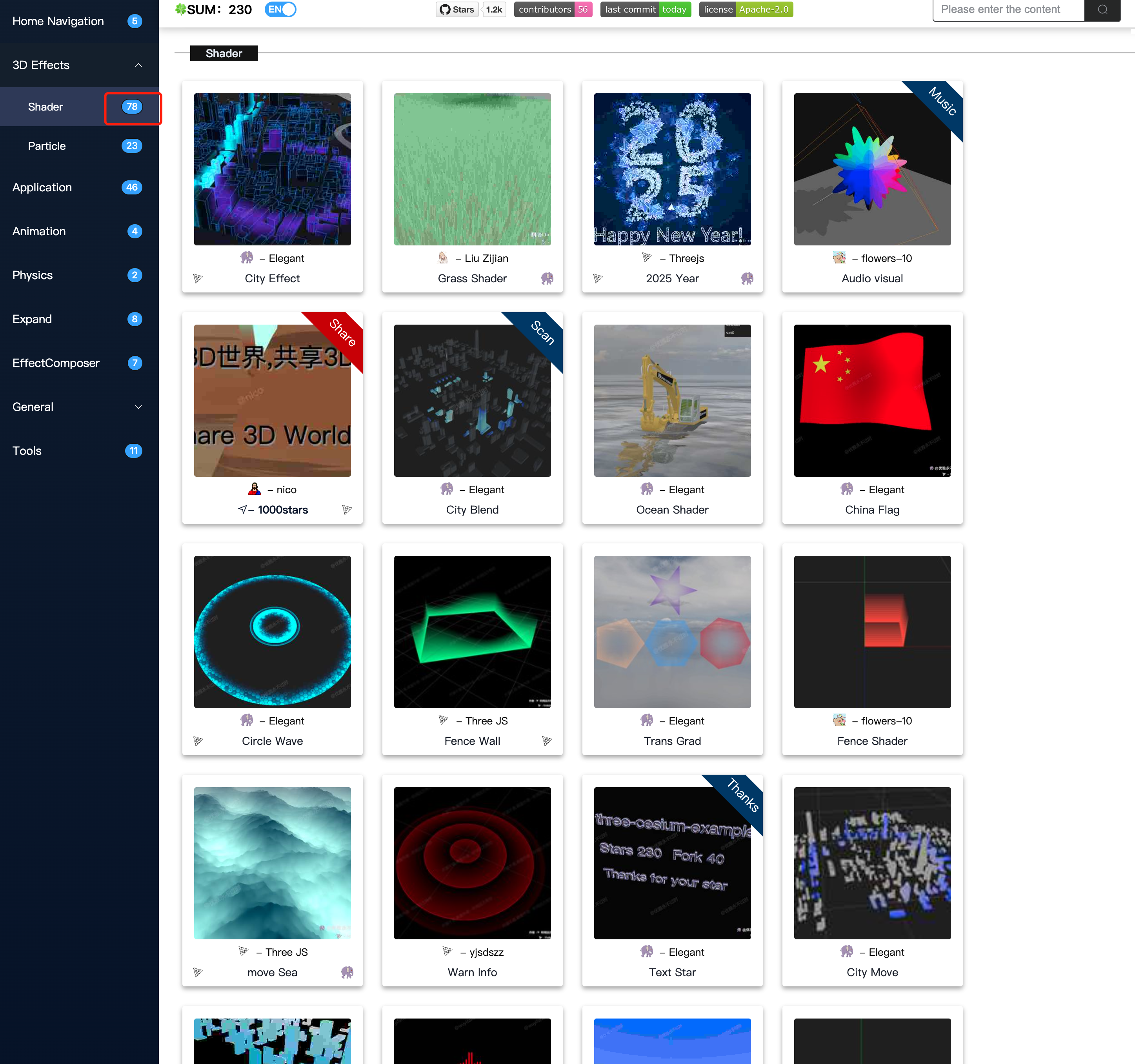
Task: Expand the General menu chevron
Action: [x=138, y=407]
